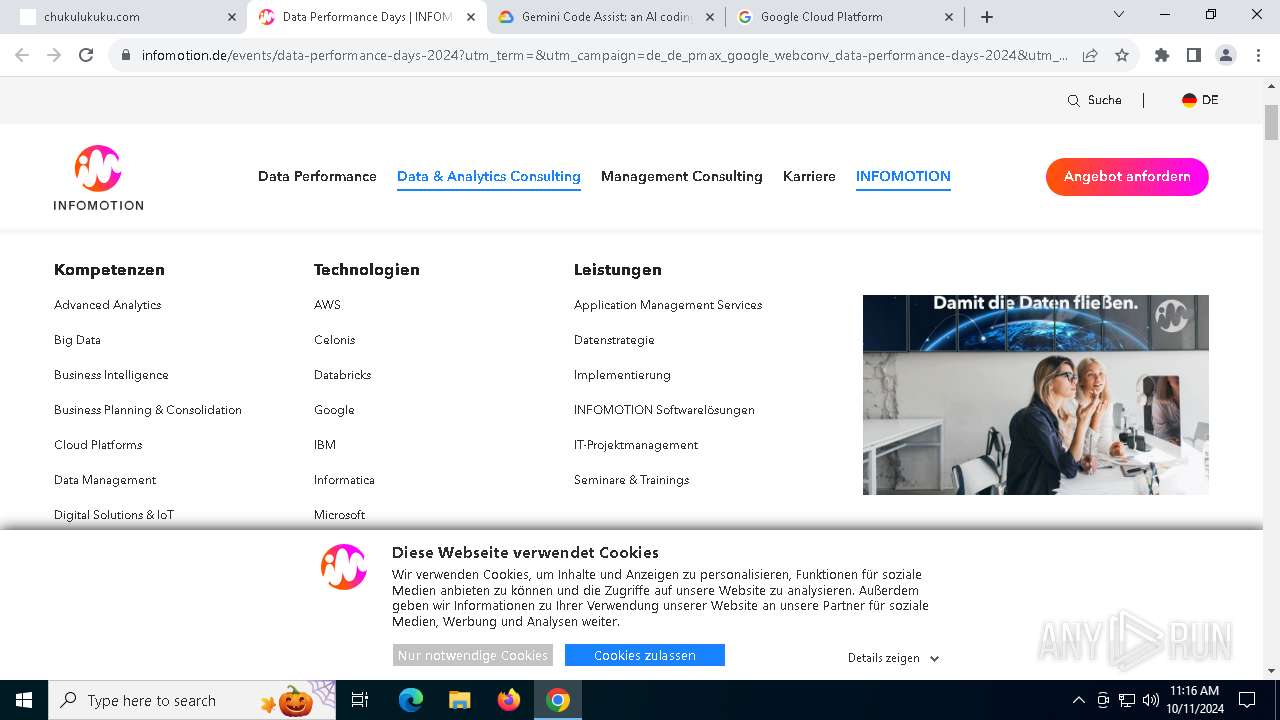The image size is (1280, 720).
Task: Click the share page icon in address bar
Action: click(1090, 55)
